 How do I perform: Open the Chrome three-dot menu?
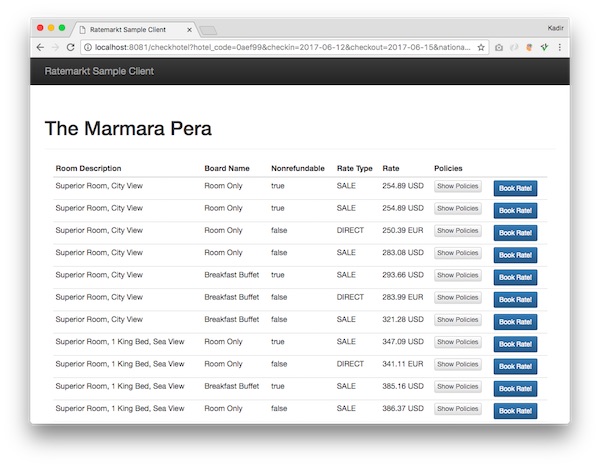pos(560,47)
